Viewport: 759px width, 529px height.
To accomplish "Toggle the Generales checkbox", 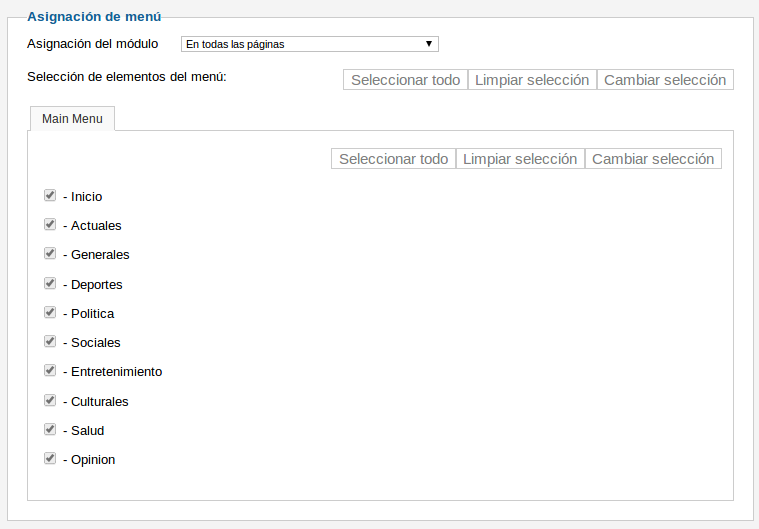I will tap(50, 253).
